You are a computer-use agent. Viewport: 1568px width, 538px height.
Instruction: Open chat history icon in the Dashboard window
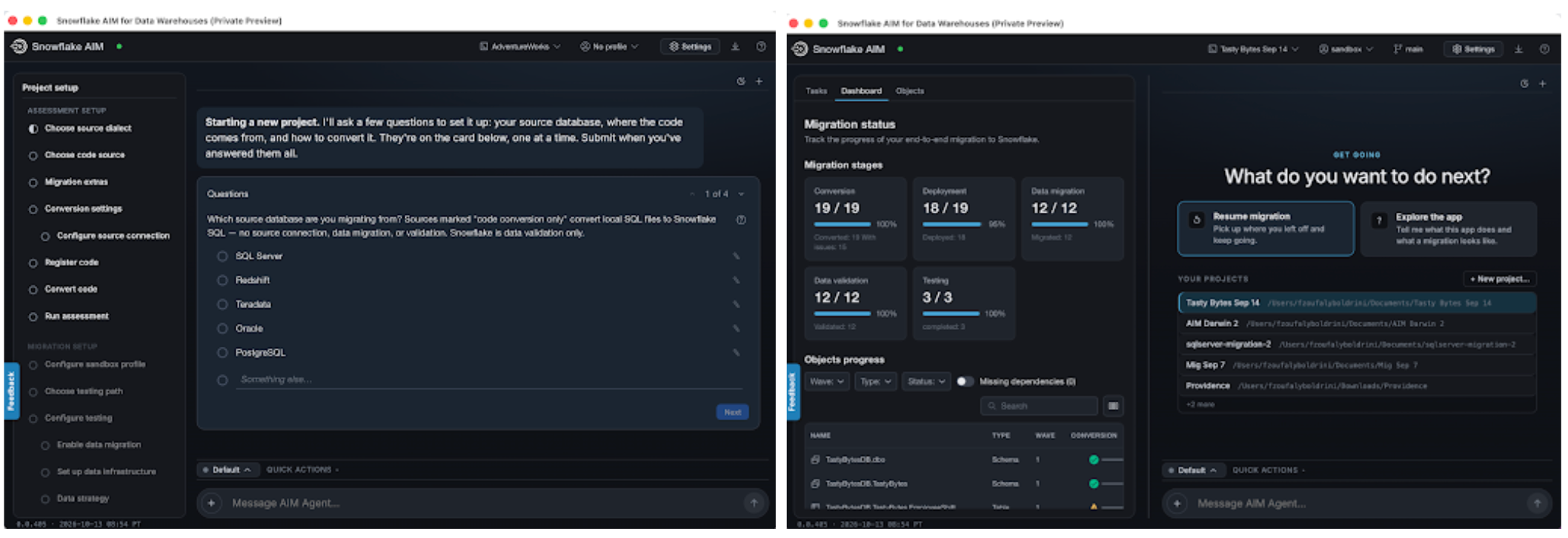[1524, 84]
